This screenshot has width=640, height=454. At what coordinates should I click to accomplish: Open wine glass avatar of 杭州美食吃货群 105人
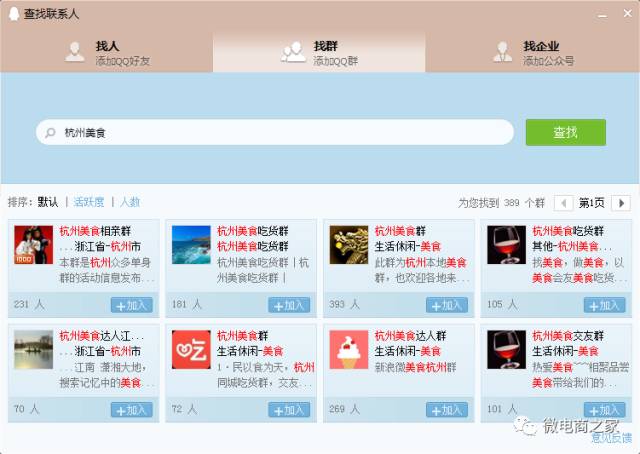(x=507, y=245)
